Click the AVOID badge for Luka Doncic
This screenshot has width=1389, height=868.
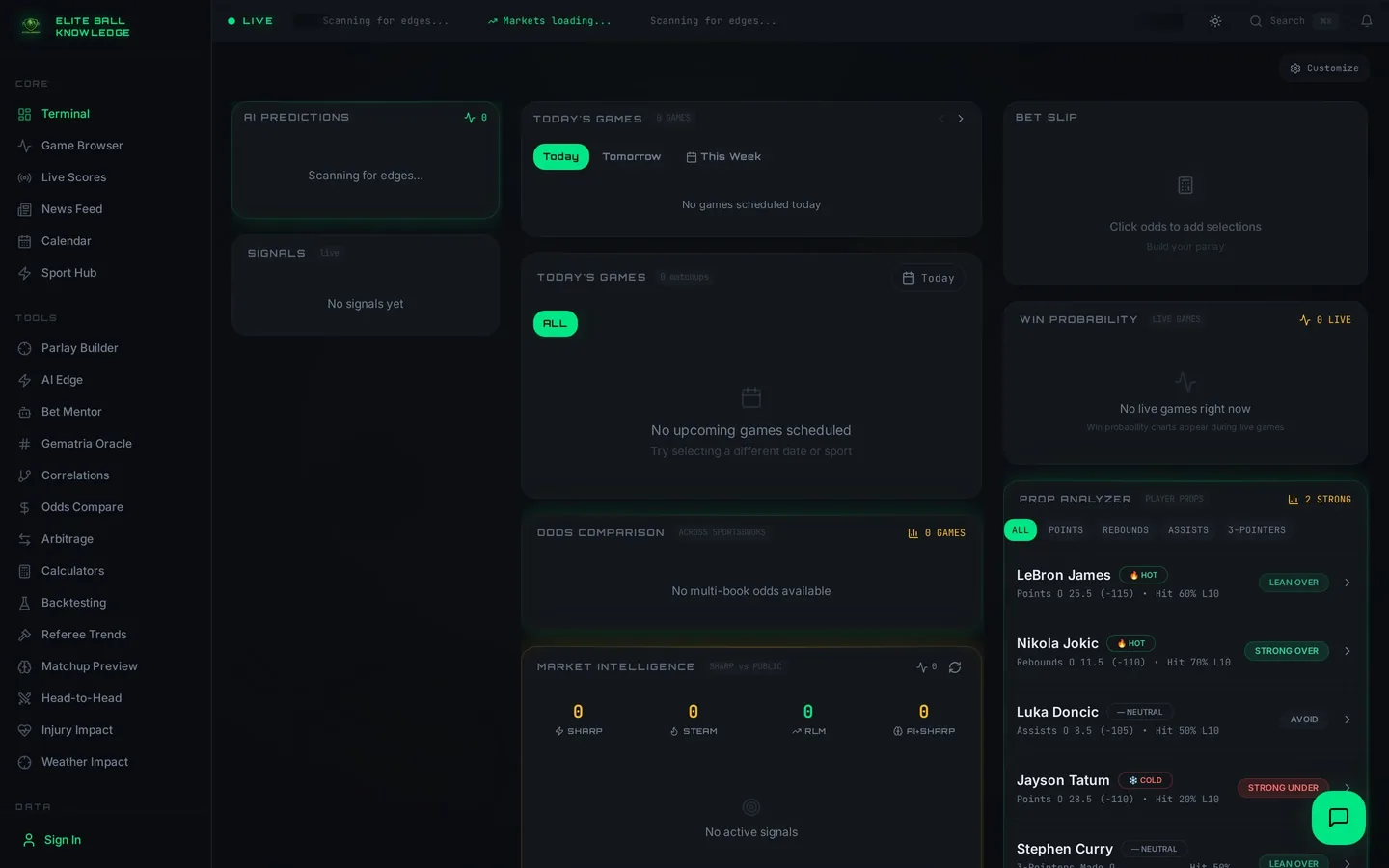tap(1304, 719)
